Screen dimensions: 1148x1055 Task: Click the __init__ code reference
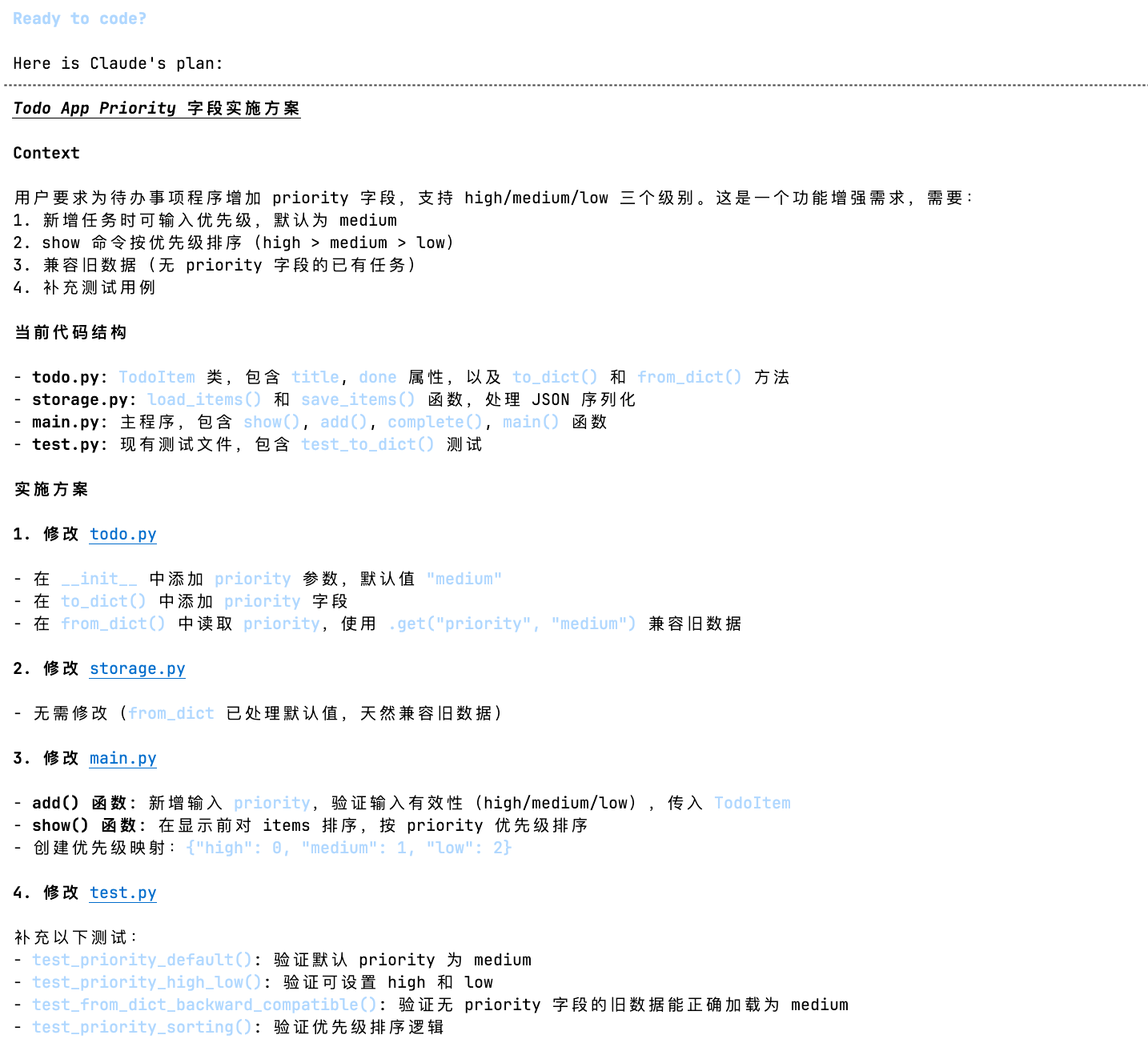click(99, 579)
